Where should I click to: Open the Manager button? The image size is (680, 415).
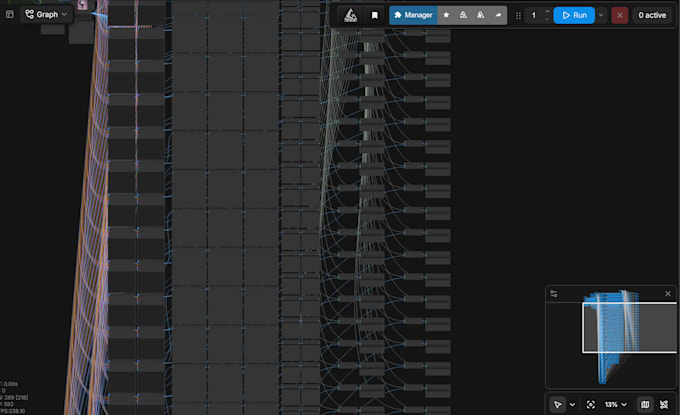[x=413, y=15]
